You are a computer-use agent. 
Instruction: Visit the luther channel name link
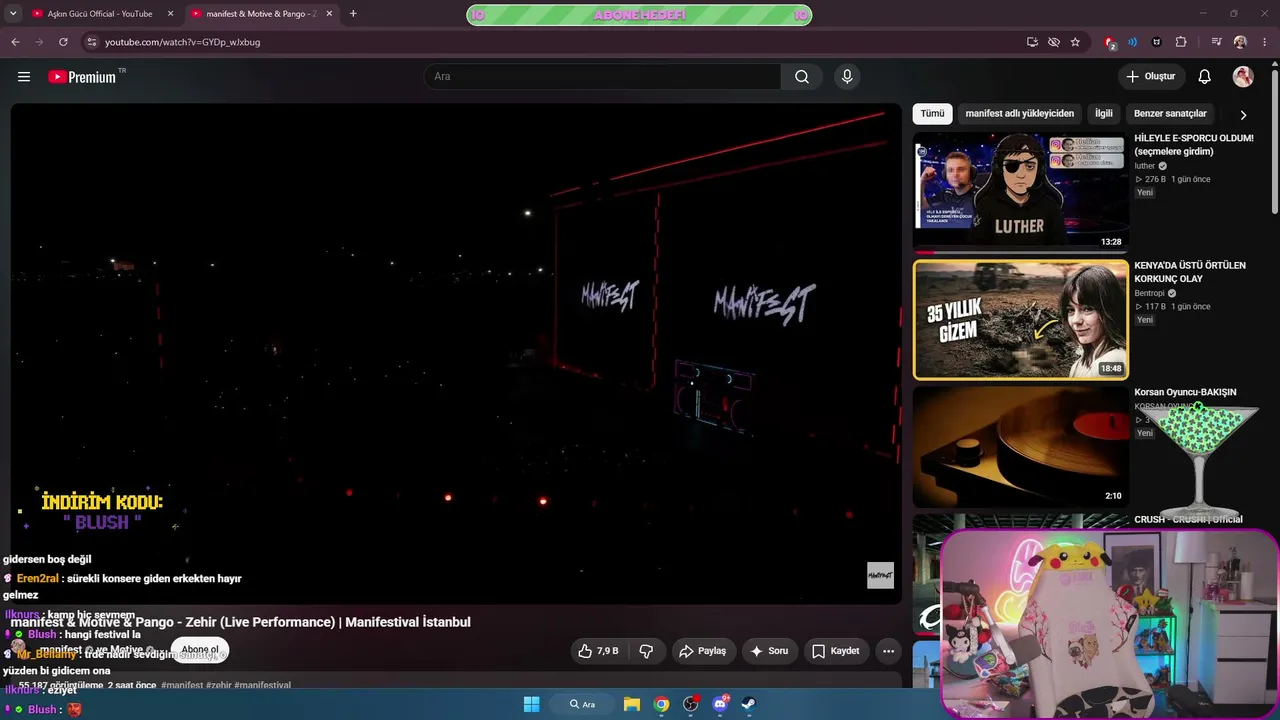tap(1145, 166)
